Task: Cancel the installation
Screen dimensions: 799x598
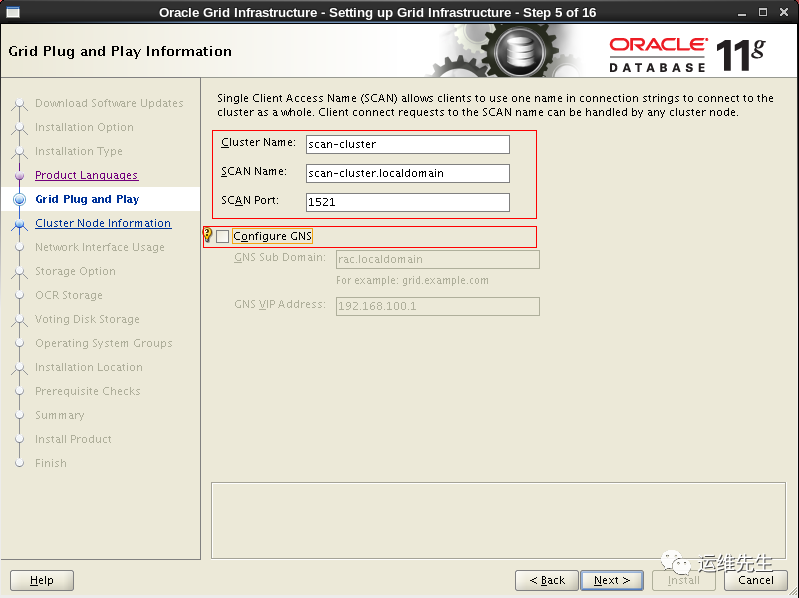Action: [755, 580]
